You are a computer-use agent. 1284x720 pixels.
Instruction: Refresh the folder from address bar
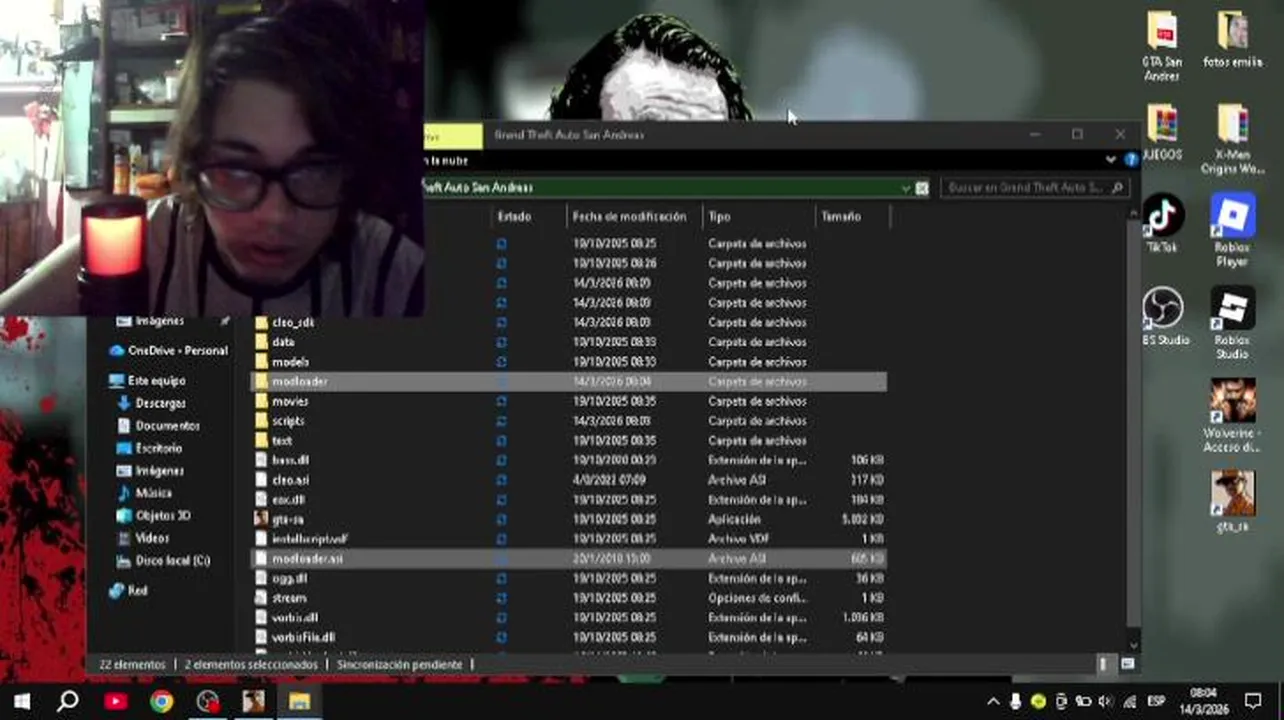tap(922, 188)
